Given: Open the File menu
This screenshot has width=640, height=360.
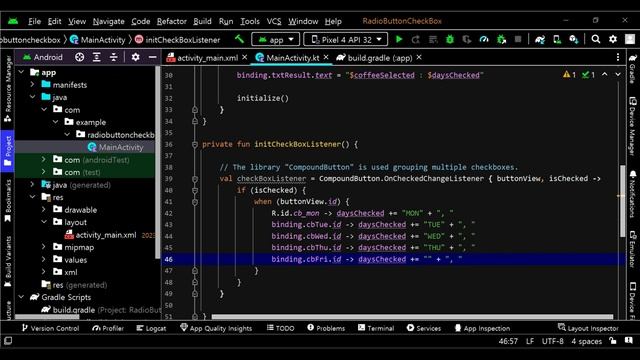Looking at the screenshot, I should tap(34, 21).
